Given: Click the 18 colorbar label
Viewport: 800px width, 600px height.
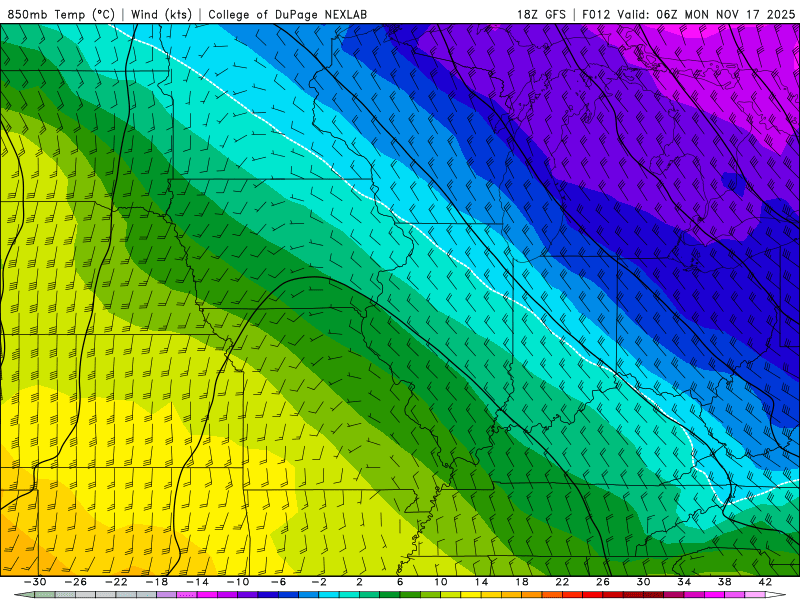Looking at the screenshot, I should (522, 582).
